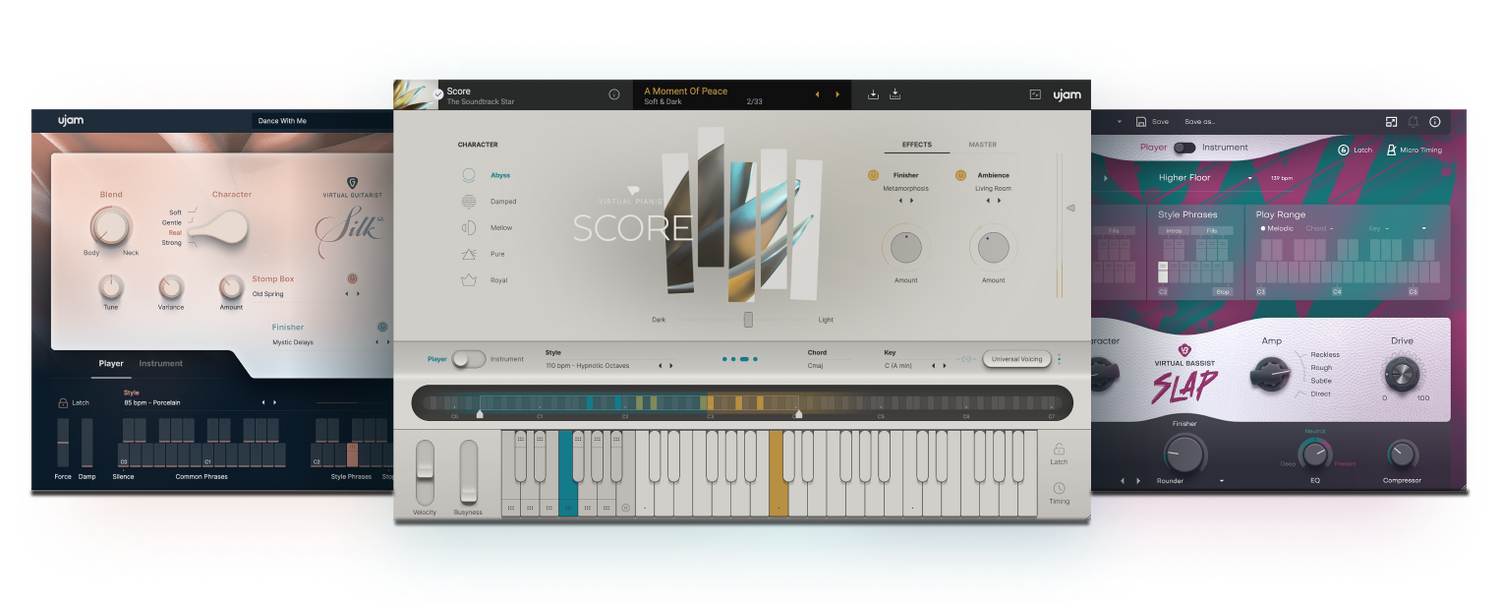Flip the Player/Instrument switch in Score
The height and width of the screenshot is (604, 1500).
click(468, 359)
